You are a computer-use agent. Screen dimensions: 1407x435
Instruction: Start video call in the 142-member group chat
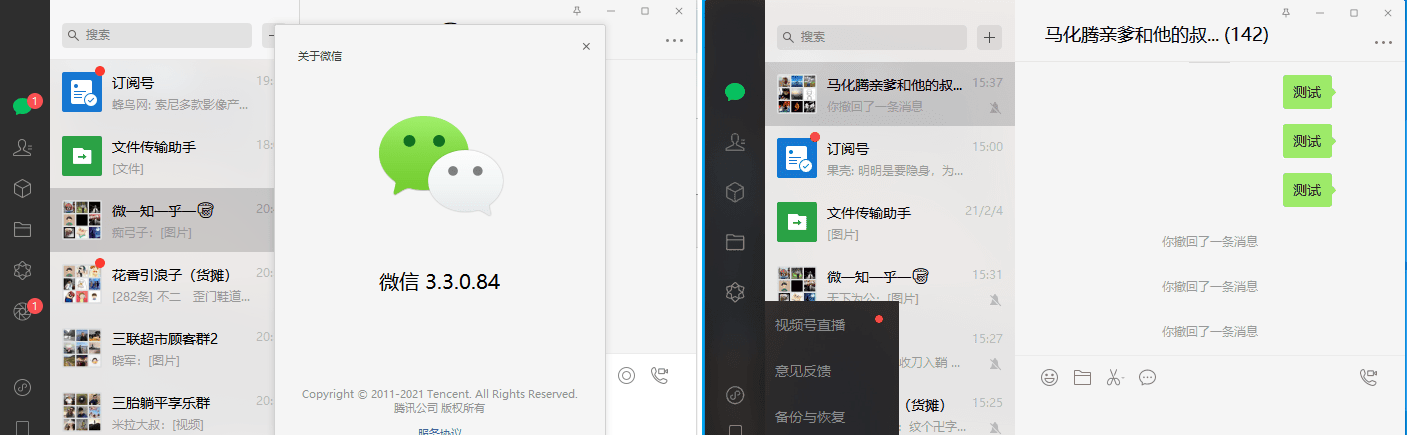(x=1369, y=377)
